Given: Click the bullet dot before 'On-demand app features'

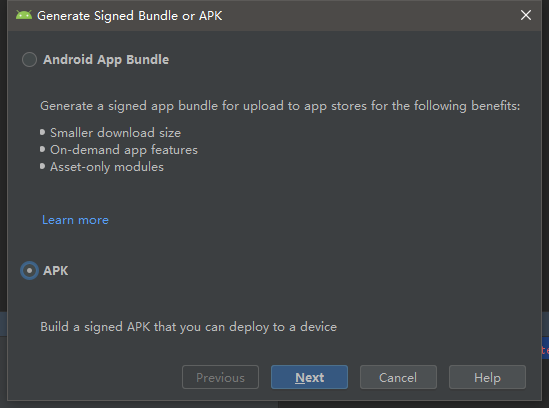Looking at the screenshot, I should tap(42, 149).
